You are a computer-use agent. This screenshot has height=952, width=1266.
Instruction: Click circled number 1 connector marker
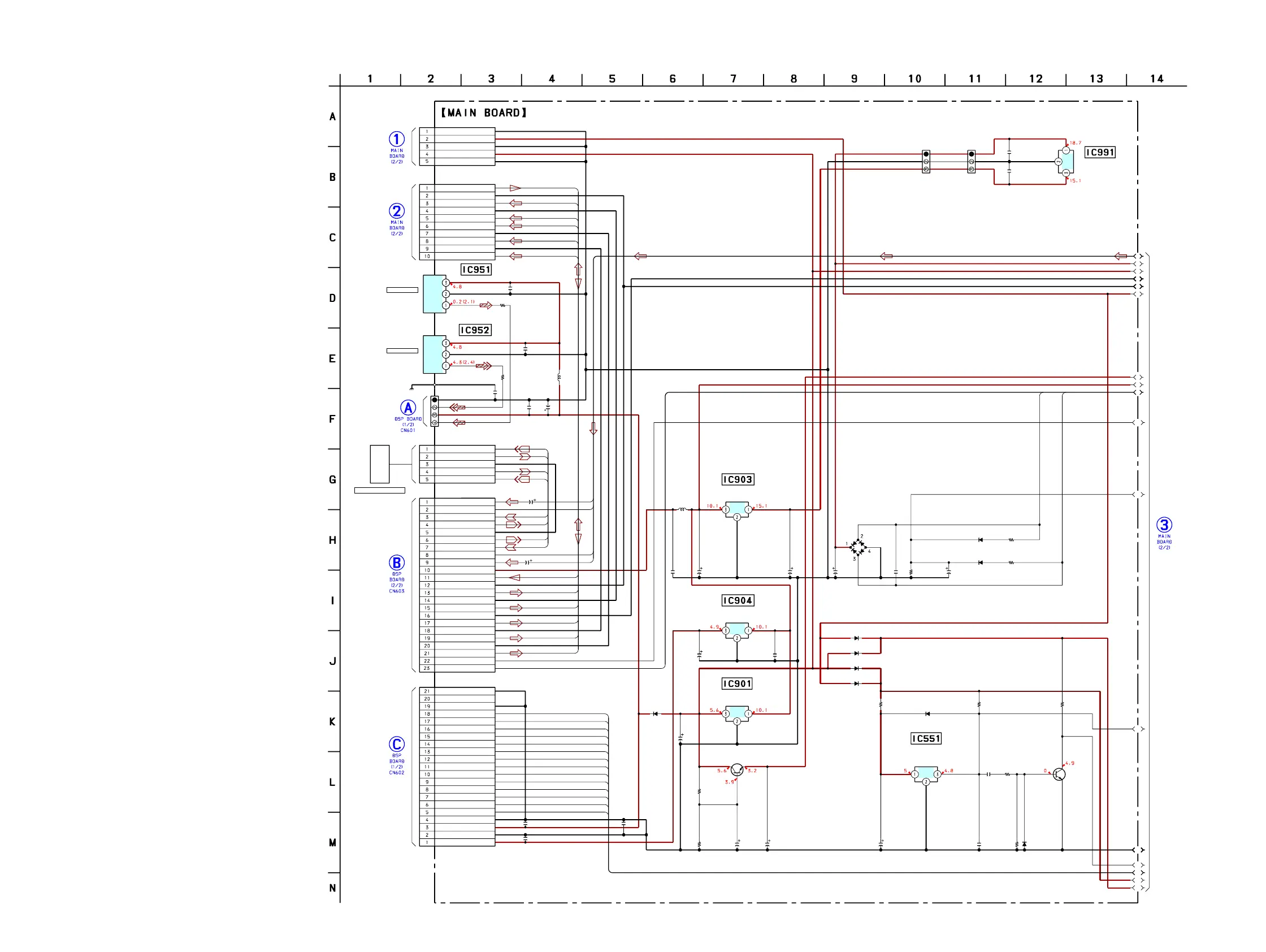click(x=397, y=139)
